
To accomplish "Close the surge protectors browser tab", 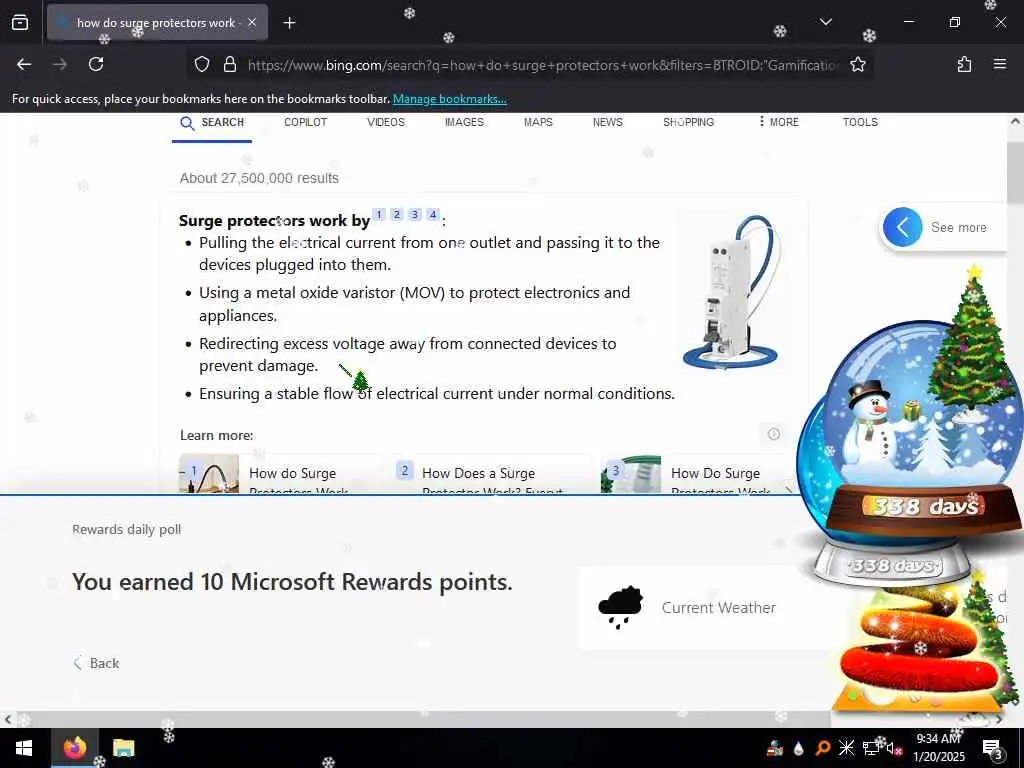I will point(252,23).
